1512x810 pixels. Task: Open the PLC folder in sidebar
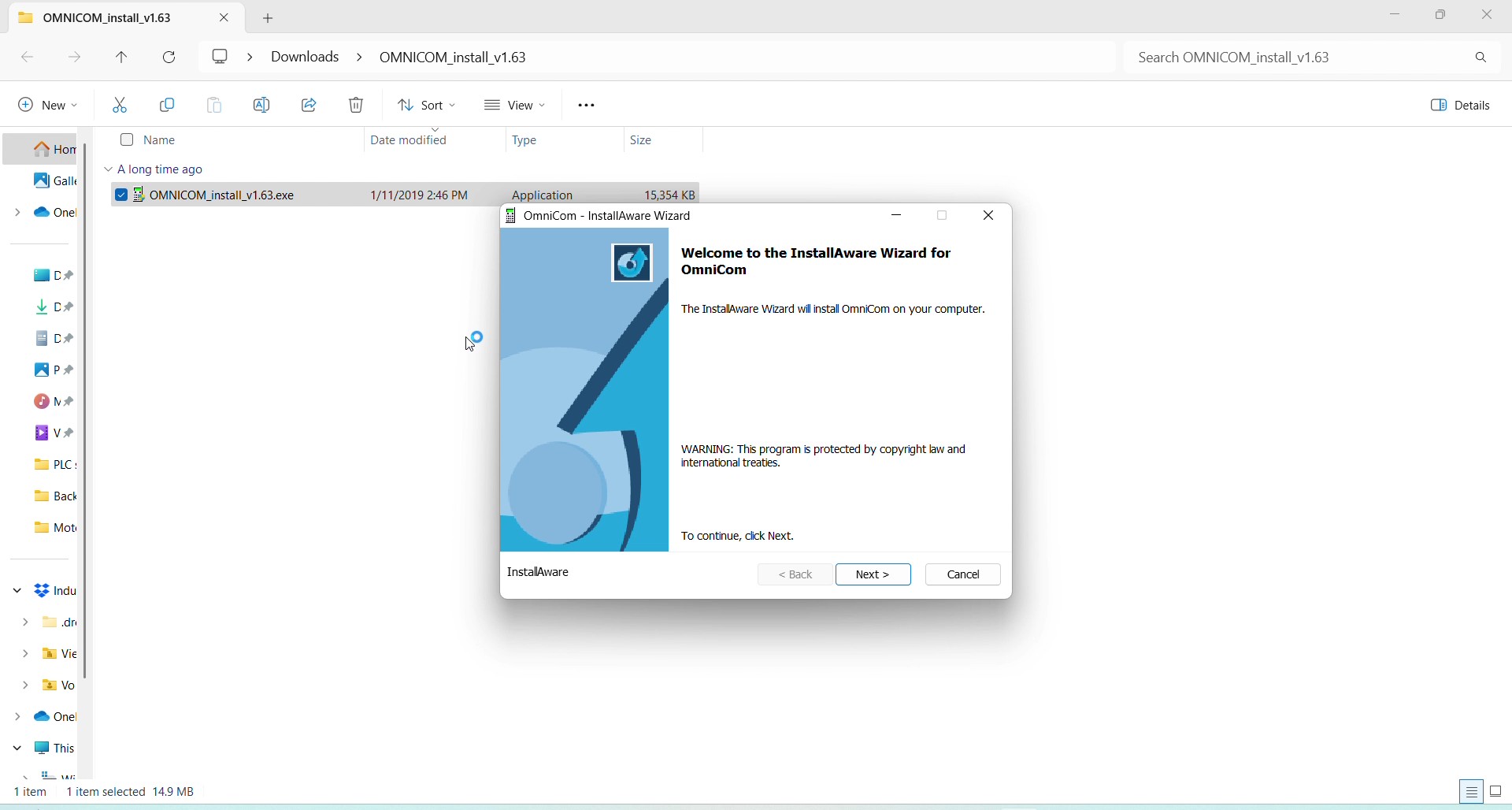coord(54,465)
